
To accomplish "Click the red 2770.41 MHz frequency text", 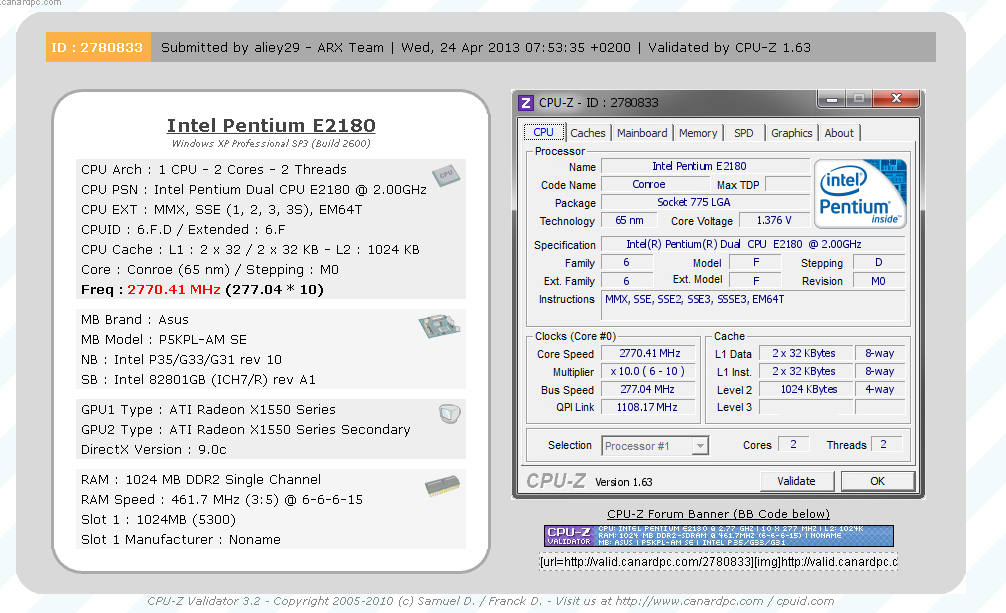I will coord(174,289).
